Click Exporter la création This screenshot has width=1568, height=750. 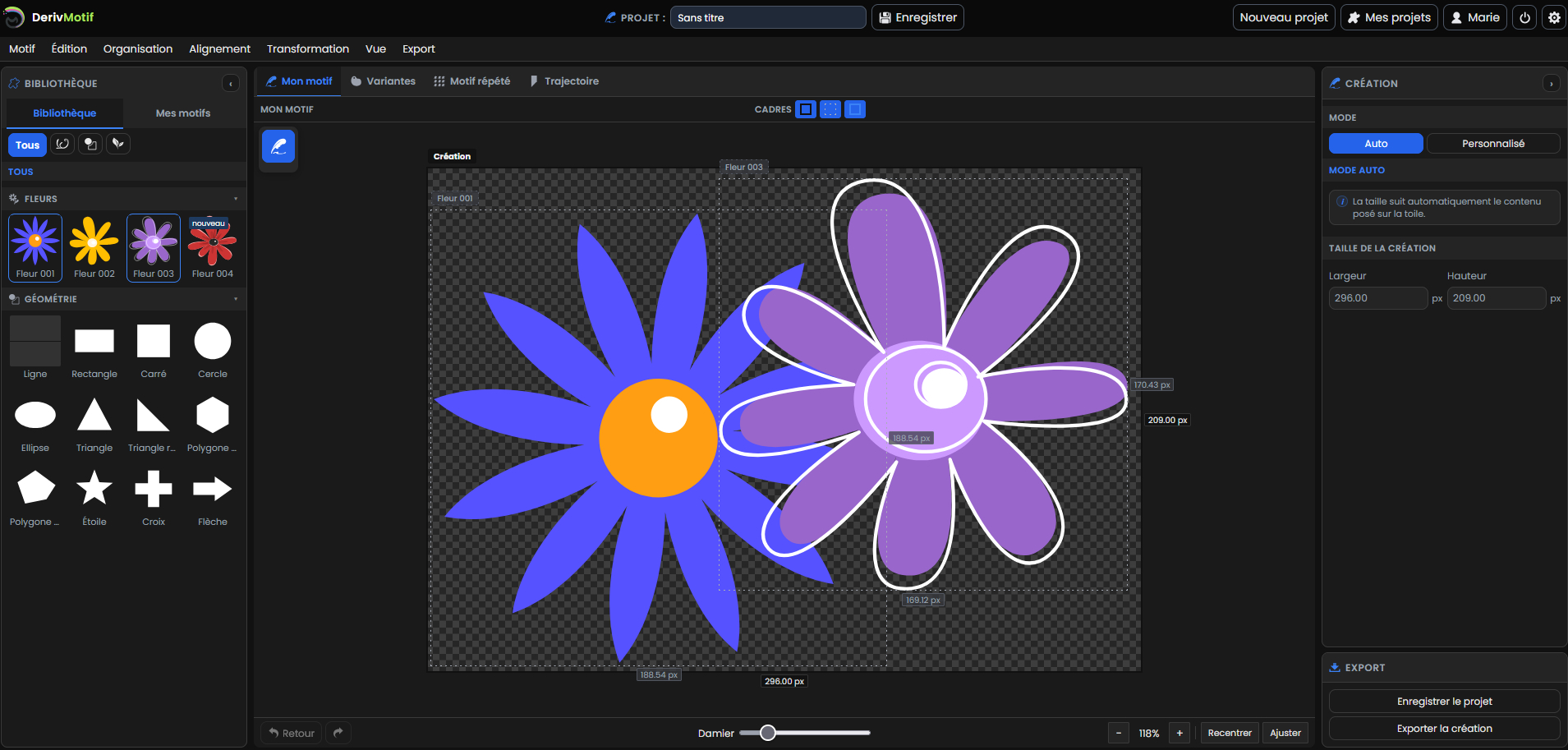[1444, 729]
